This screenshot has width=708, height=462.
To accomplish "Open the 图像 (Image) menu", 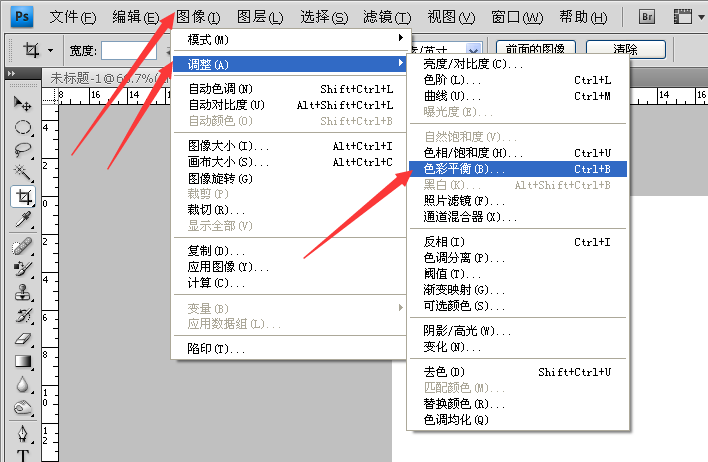I will click(198, 17).
